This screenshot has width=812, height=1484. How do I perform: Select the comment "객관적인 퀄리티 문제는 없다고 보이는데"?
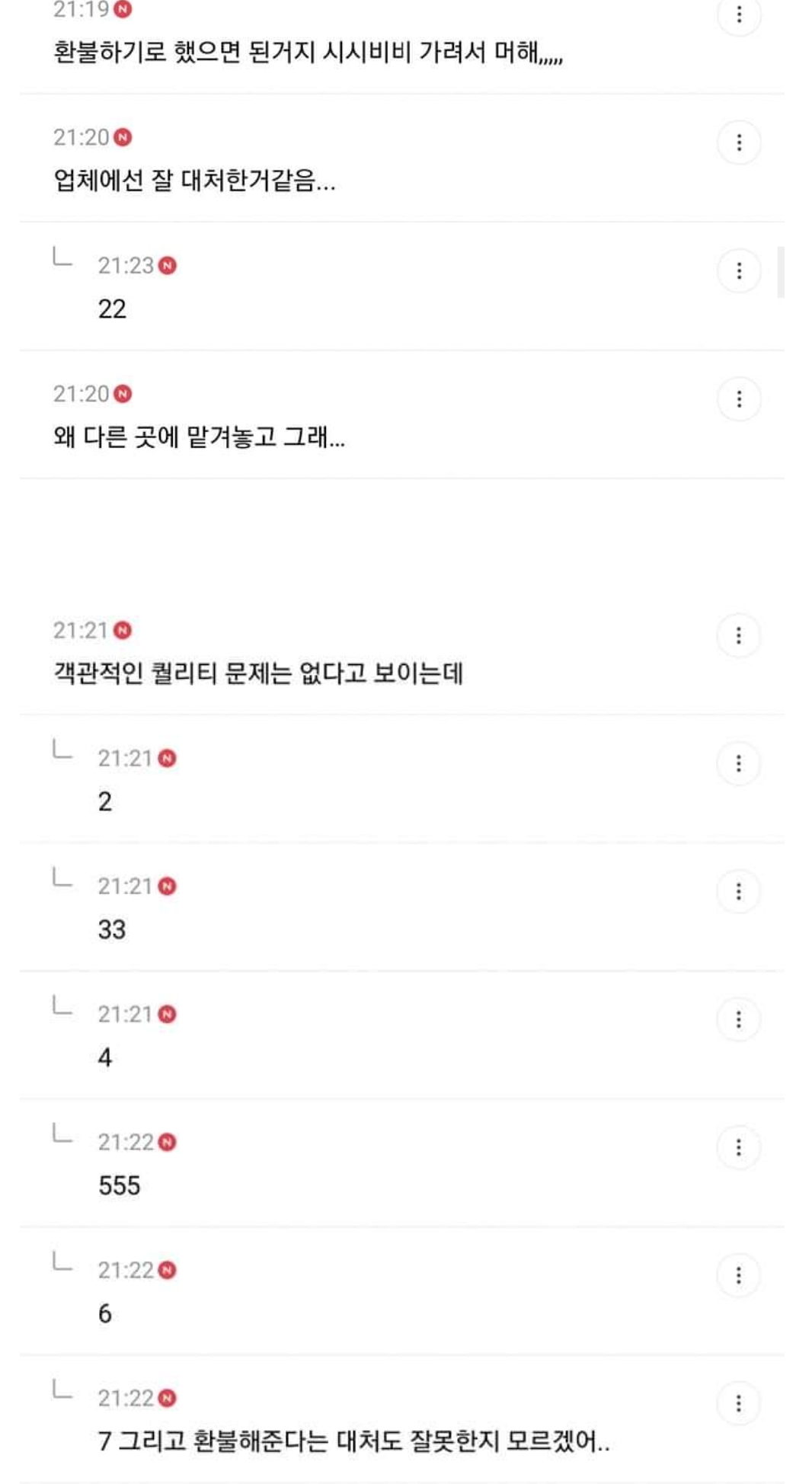click(x=257, y=673)
